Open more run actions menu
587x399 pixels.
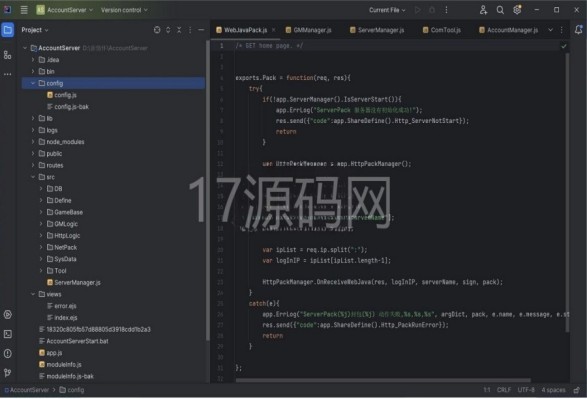(x=446, y=10)
